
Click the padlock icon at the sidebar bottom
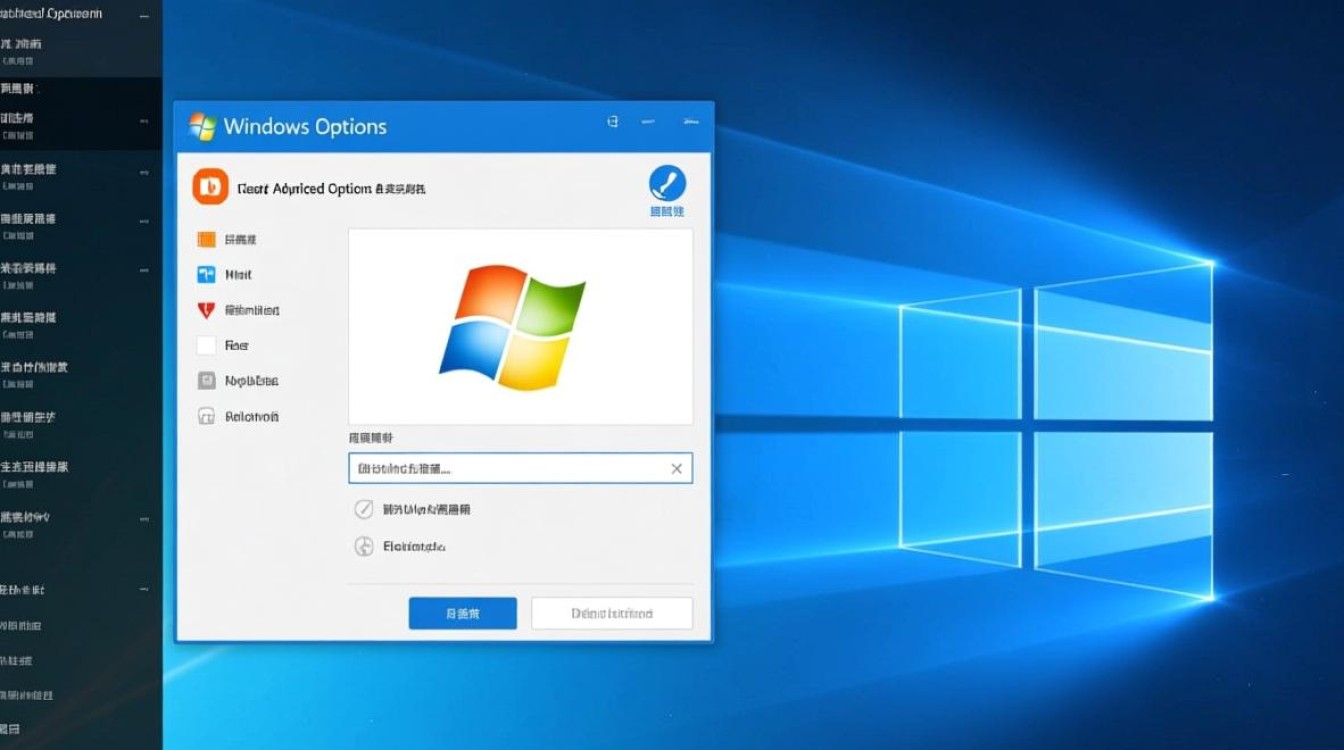click(205, 416)
